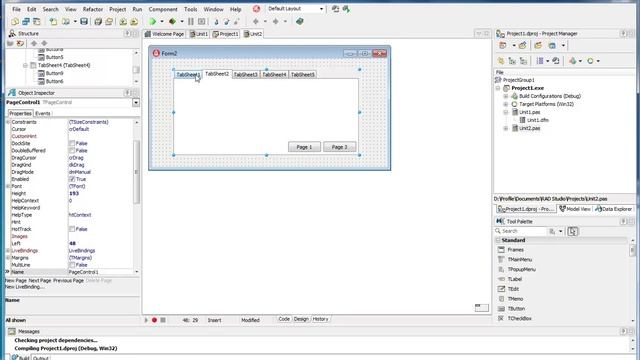Screen dimensions: 640x360
Task: Open the Default Layout dropdown
Action: (321, 9)
